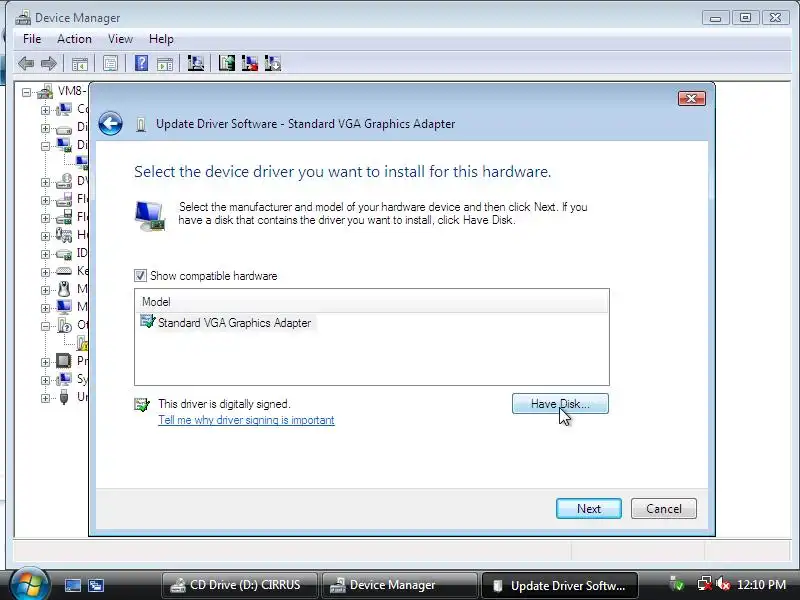Click the Forward arrow in Device Manager toolbar

(x=48, y=64)
